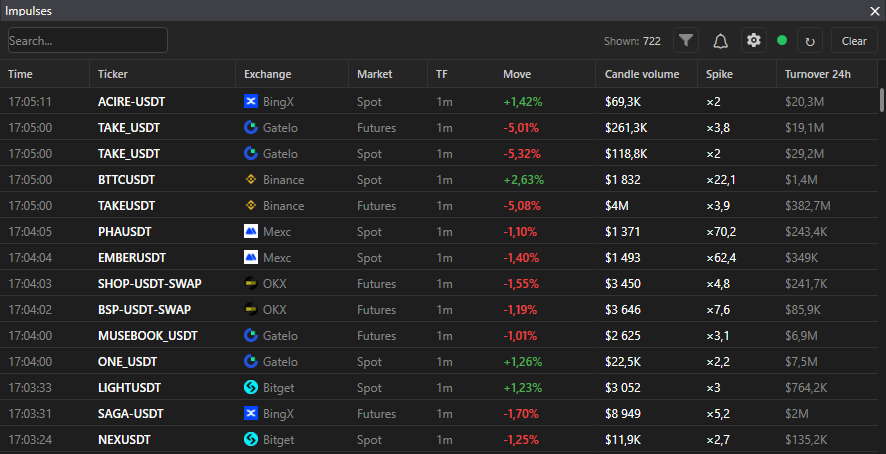Screen dimensions: 886x454
Task: Click the BingX icon in ACIRE-USDT row
Action: (251, 102)
